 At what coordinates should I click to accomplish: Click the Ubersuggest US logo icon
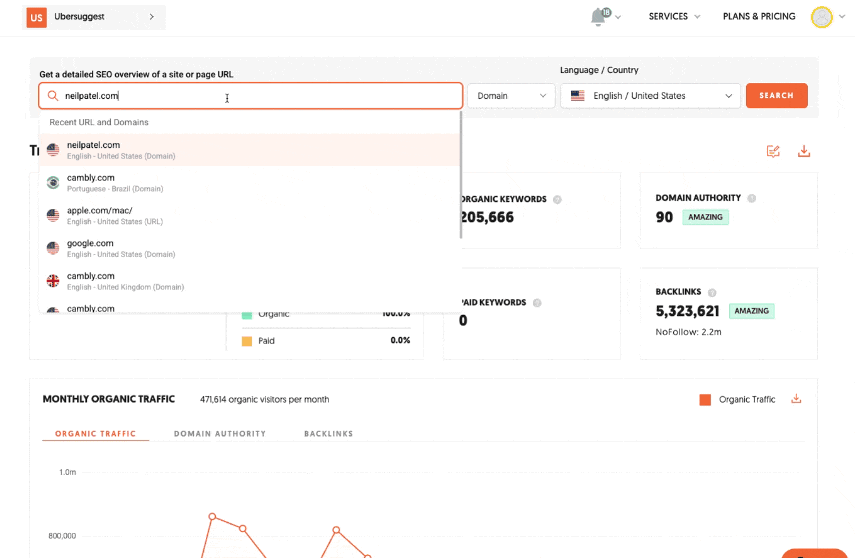click(36, 17)
